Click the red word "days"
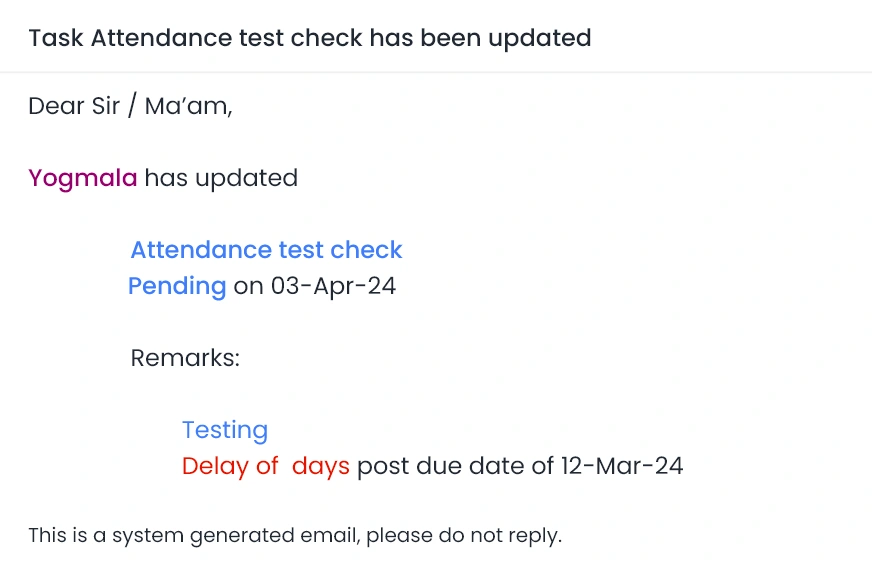 pos(321,466)
